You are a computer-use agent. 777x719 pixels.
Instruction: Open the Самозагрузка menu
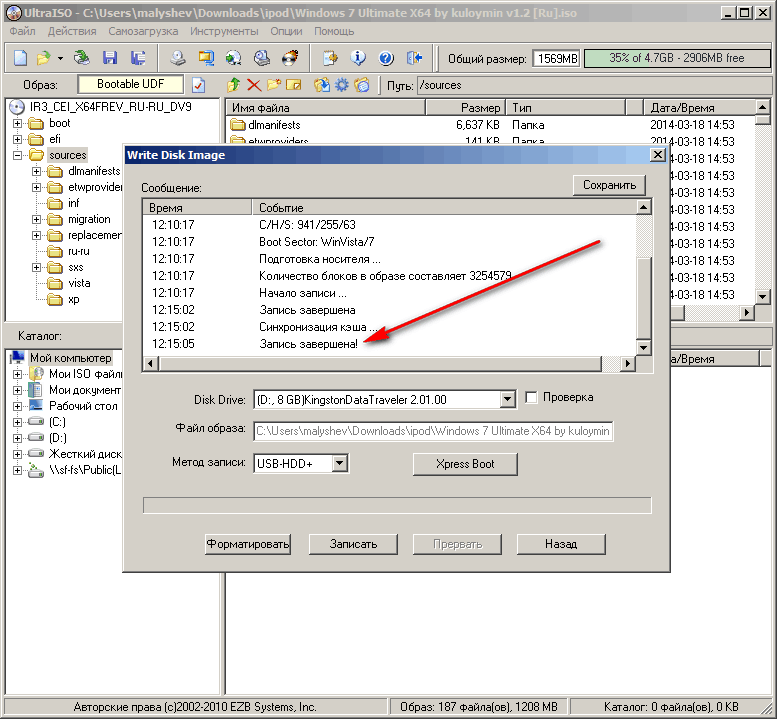[x=143, y=31]
